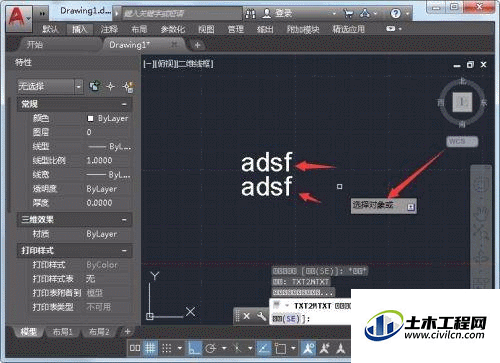Screen dimensions: 500x363
Task: Switch to the 精选应用 ribbon tab
Action: coord(348,29)
